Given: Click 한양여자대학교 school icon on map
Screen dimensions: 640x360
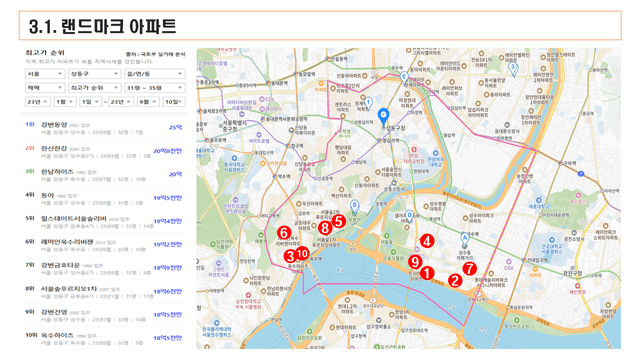Looking at the screenshot, I should click(436, 154).
